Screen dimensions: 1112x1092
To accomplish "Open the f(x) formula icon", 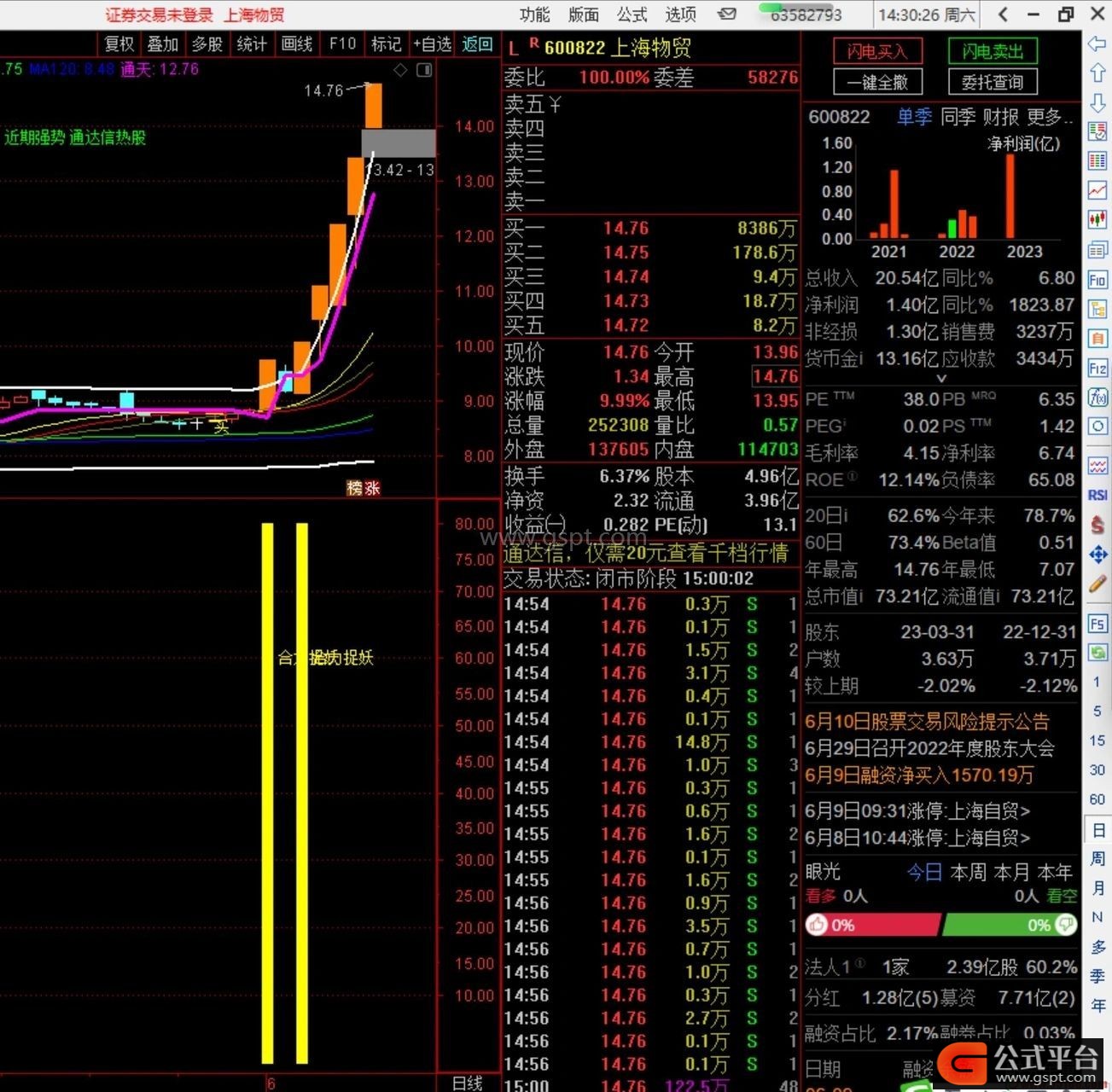I will coord(1097,398).
